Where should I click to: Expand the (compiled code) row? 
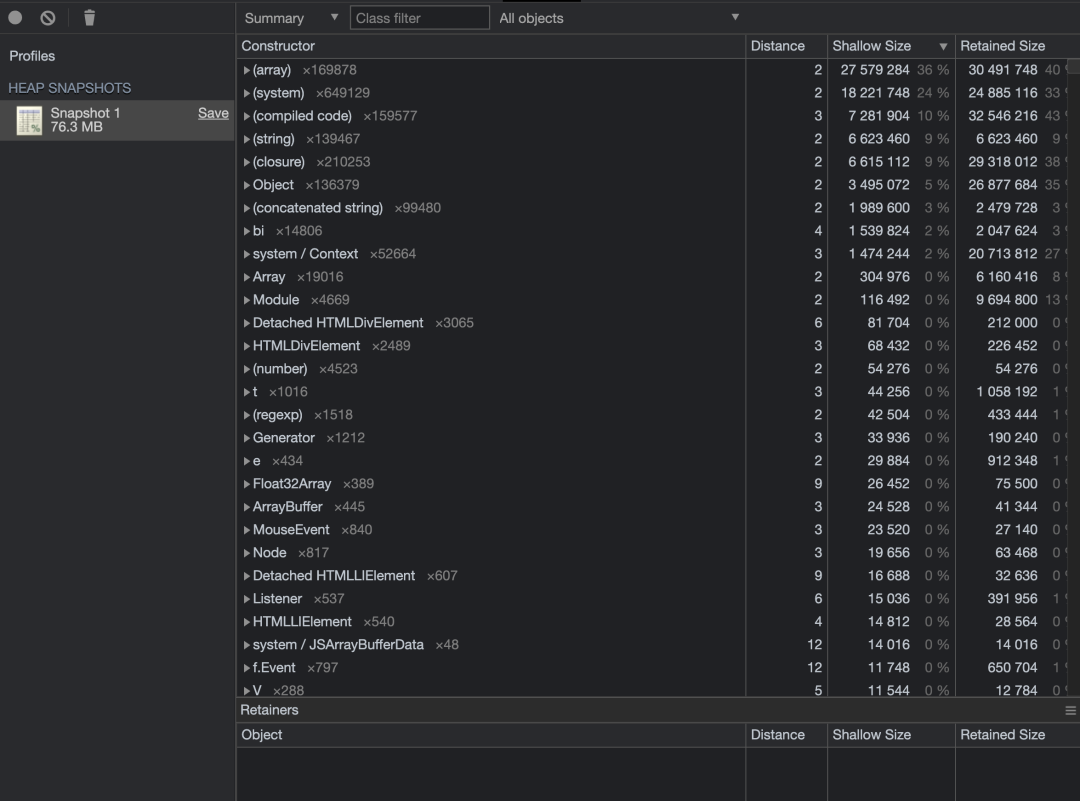coord(247,116)
